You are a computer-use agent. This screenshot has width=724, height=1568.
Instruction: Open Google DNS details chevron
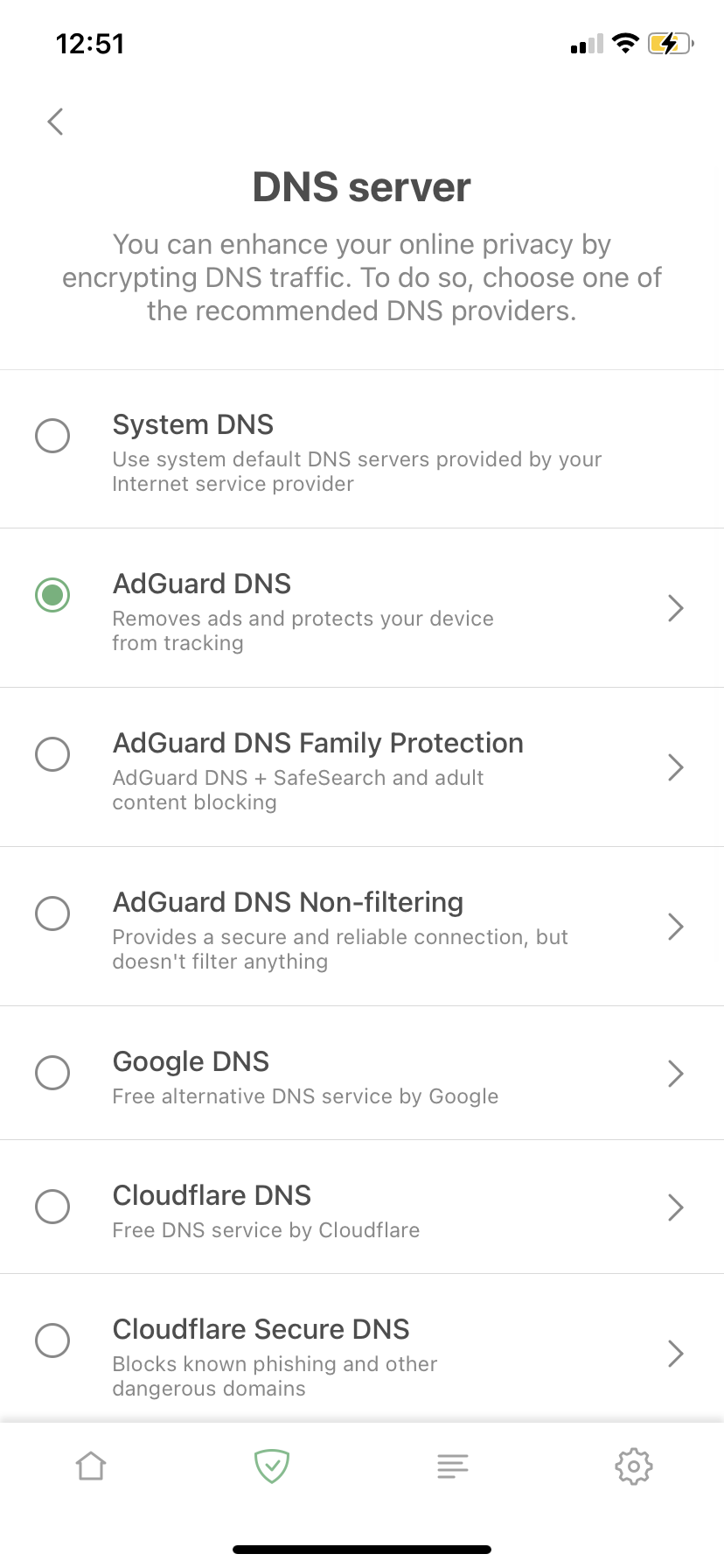tap(675, 1074)
